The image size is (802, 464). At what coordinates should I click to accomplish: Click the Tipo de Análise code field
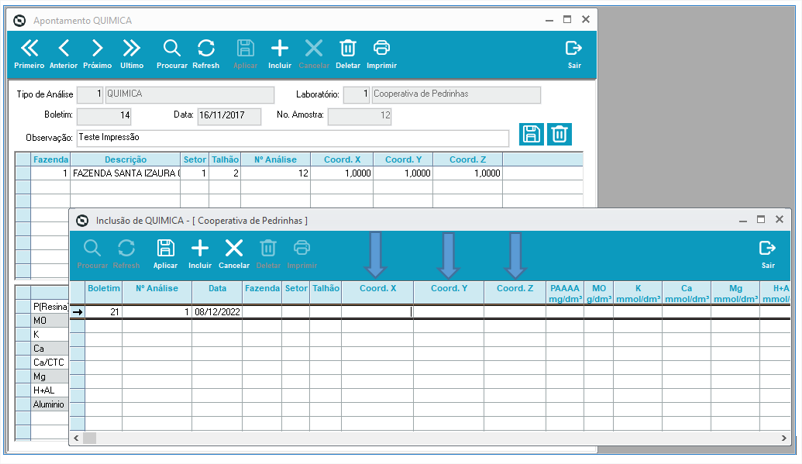click(x=90, y=94)
